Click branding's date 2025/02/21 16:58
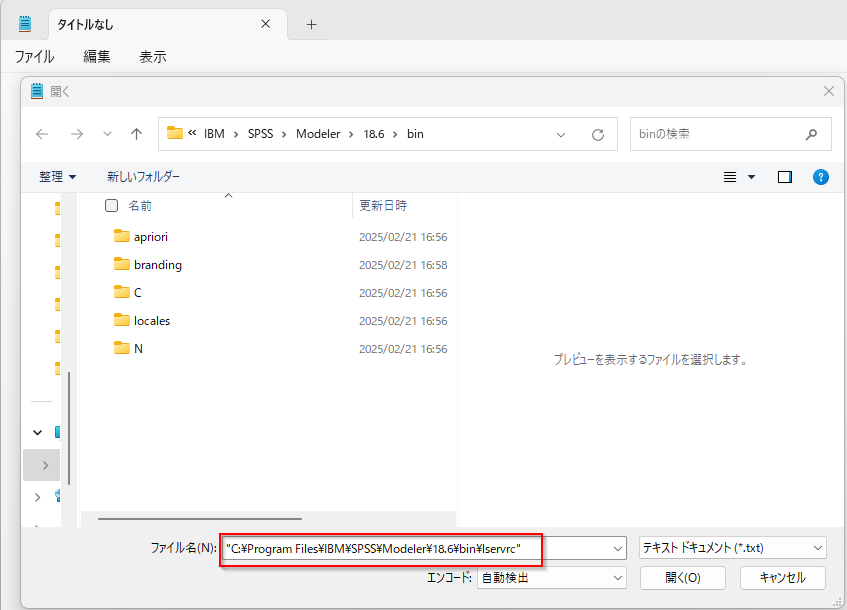This screenshot has height=610, width=847. [x=403, y=265]
